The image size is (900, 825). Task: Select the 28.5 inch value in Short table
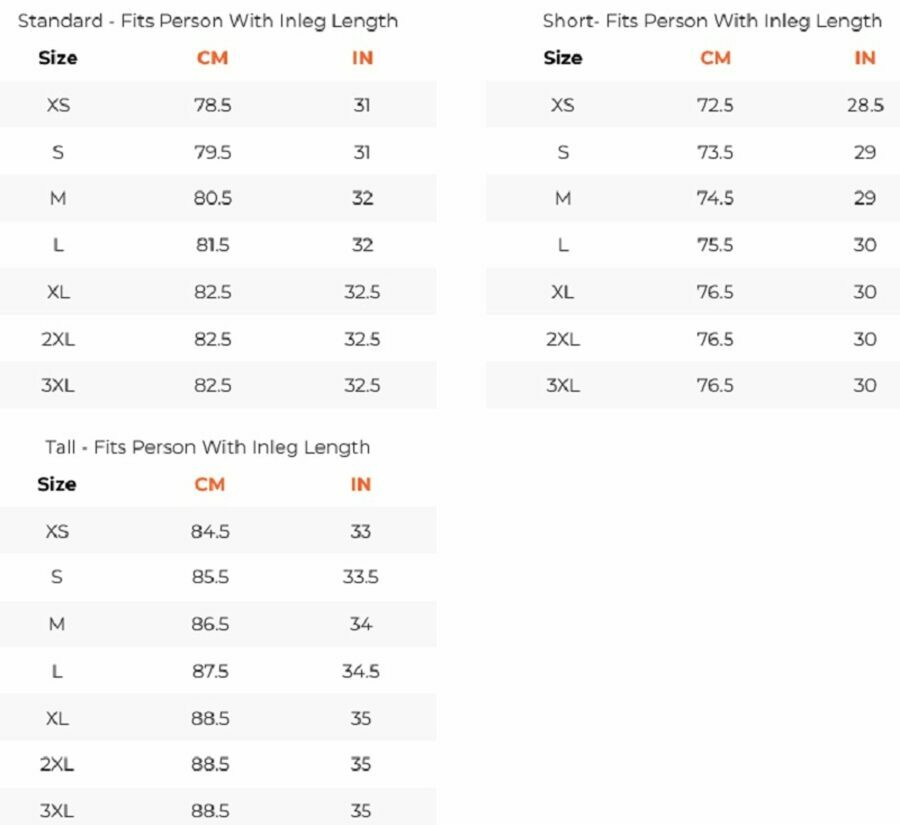[x=864, y=105]
